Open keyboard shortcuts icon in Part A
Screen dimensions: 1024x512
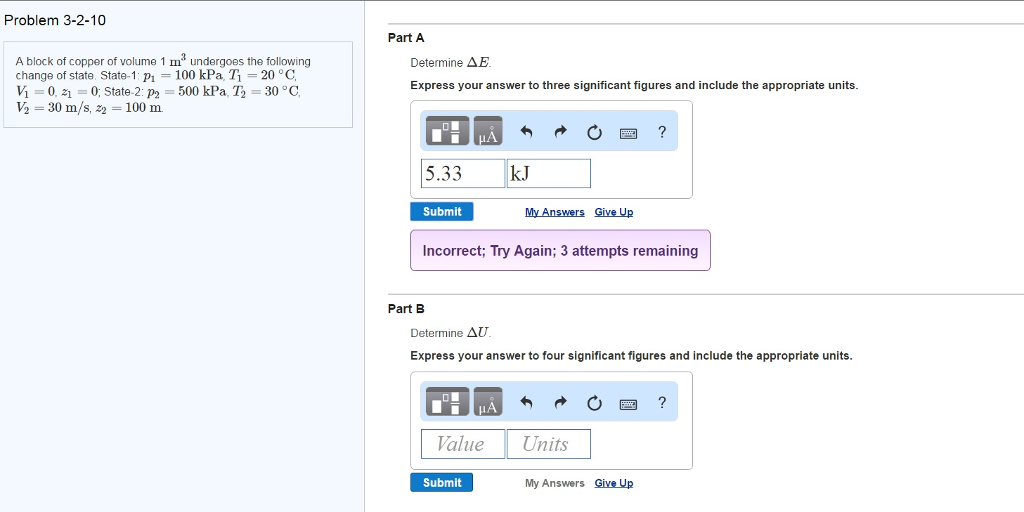[x=629, y=132]
